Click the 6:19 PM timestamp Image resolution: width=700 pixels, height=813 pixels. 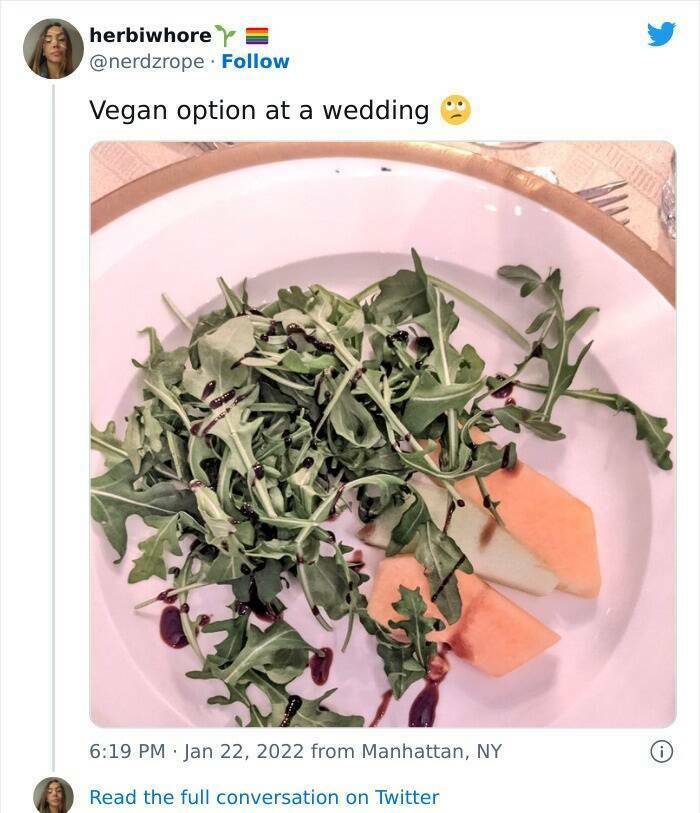[x=127, y=751]
